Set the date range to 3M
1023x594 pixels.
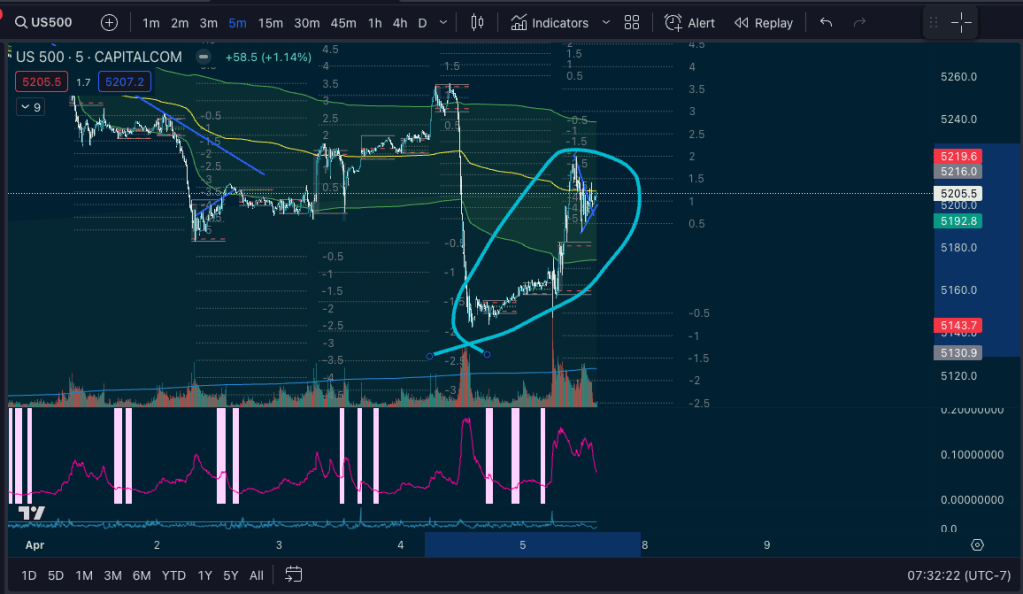point(113,575)
